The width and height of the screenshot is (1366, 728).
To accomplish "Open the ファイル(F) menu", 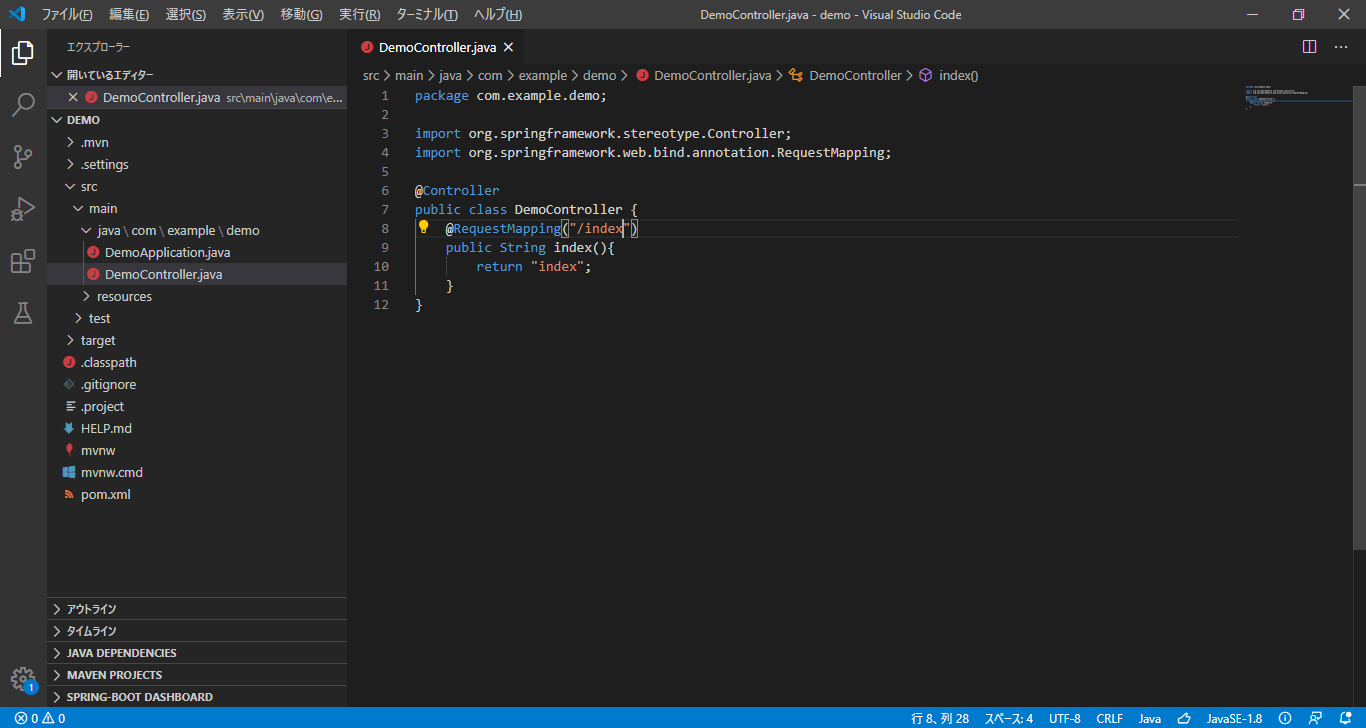I will pos(67,14).
